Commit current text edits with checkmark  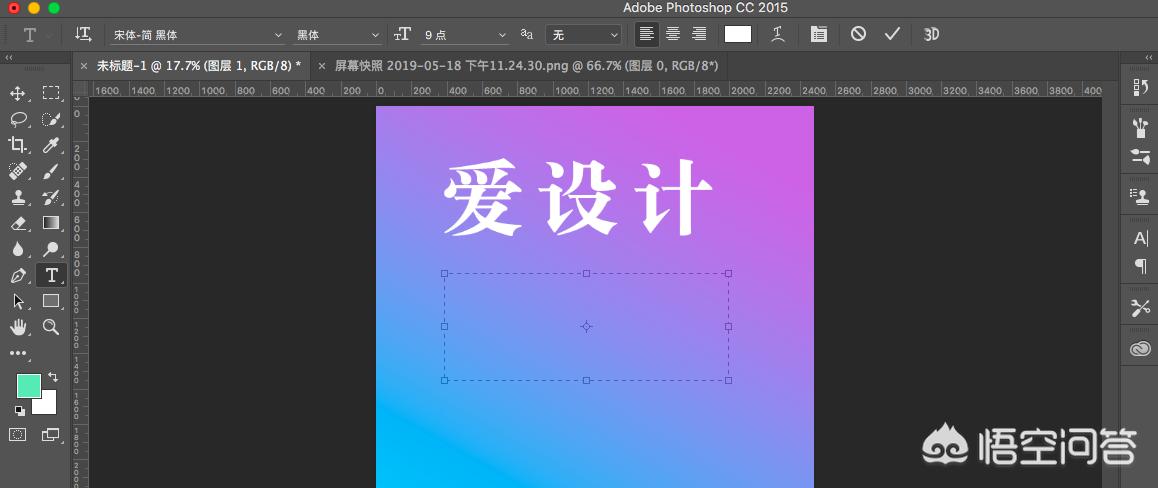click(x=892, y=34)
